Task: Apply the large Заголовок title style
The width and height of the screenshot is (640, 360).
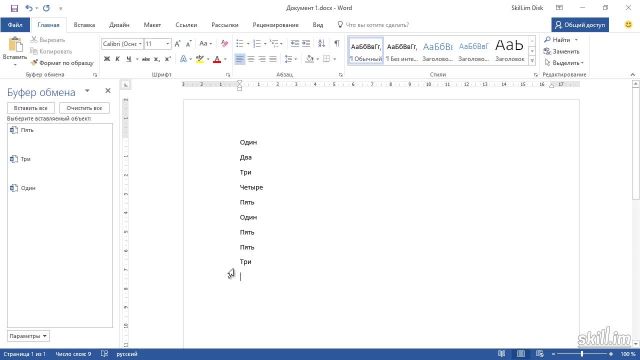Action: [509, 51]
